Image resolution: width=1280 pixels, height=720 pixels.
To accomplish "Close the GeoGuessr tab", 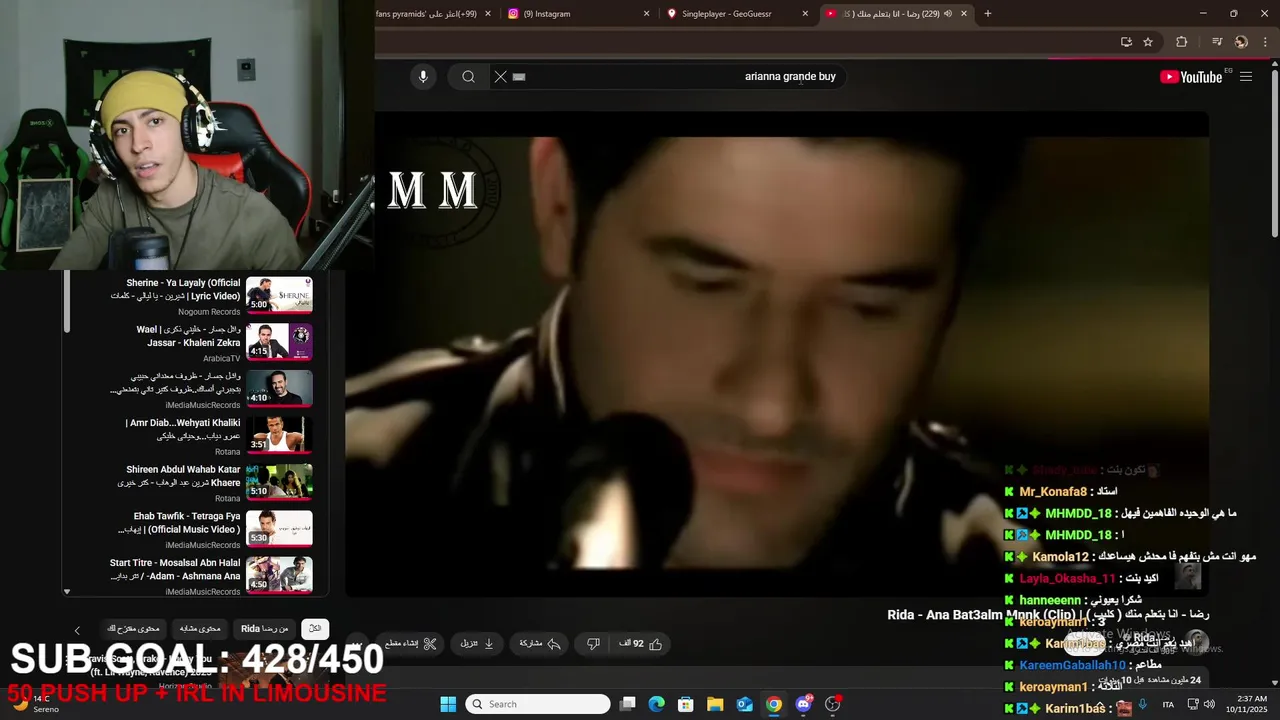I will click(x=805, y=14).
